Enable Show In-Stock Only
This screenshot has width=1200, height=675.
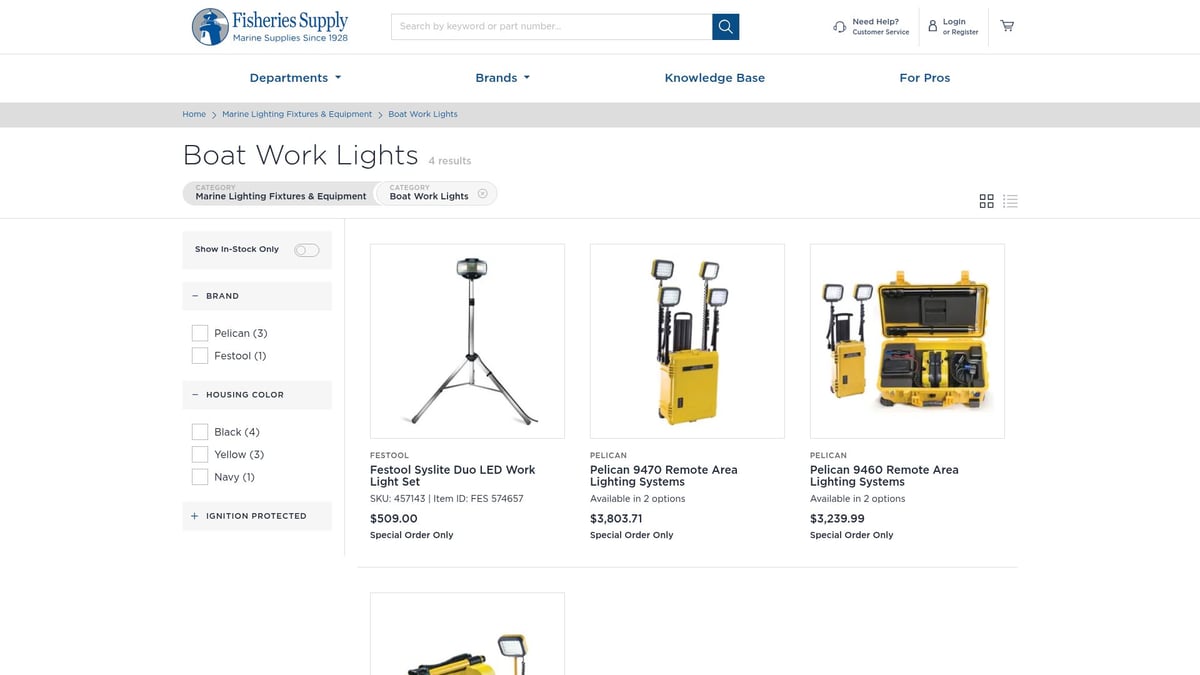[x=307, y=250]
